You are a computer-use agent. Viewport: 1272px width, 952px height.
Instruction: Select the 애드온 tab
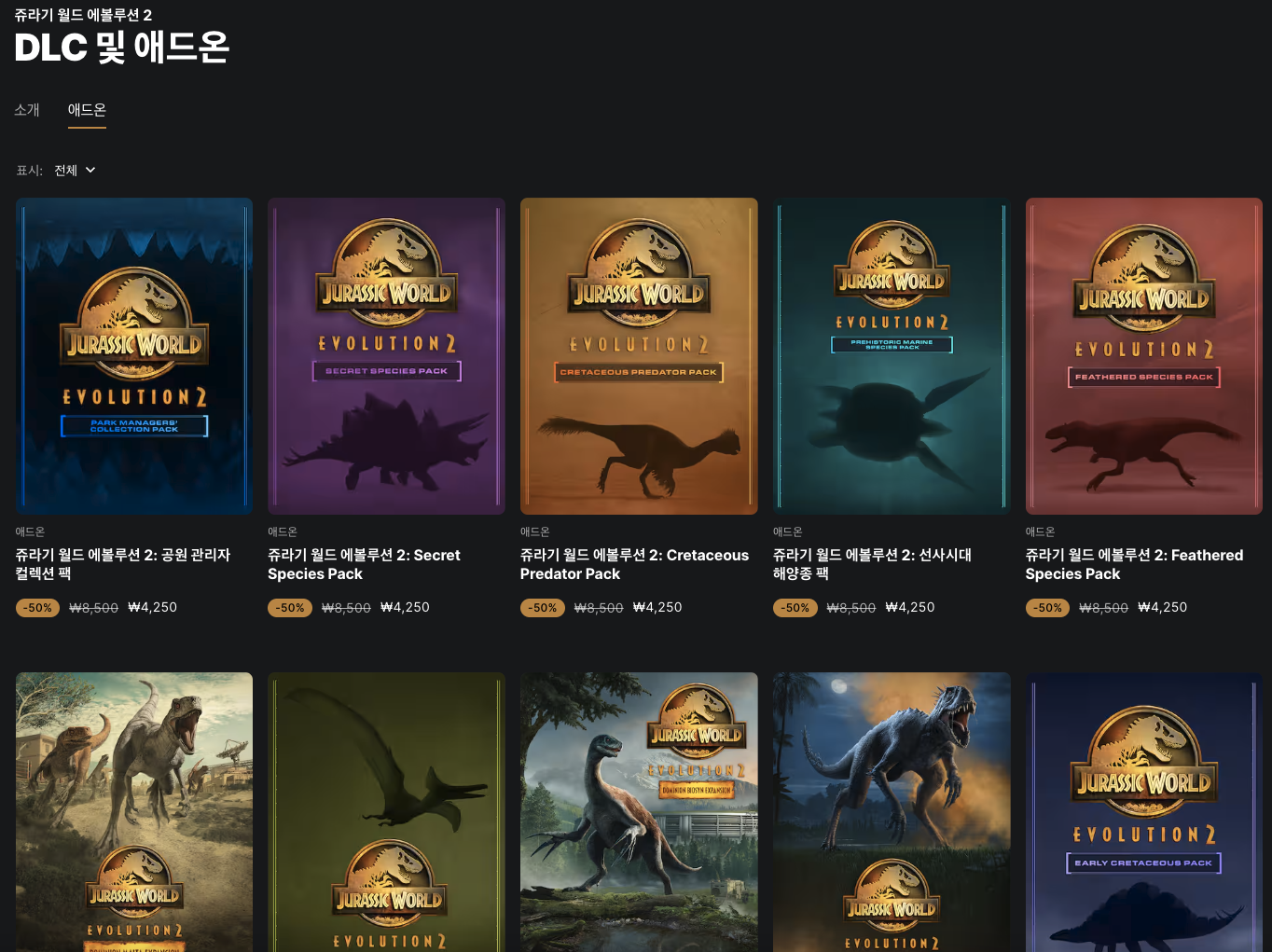[x=87, y=110]
